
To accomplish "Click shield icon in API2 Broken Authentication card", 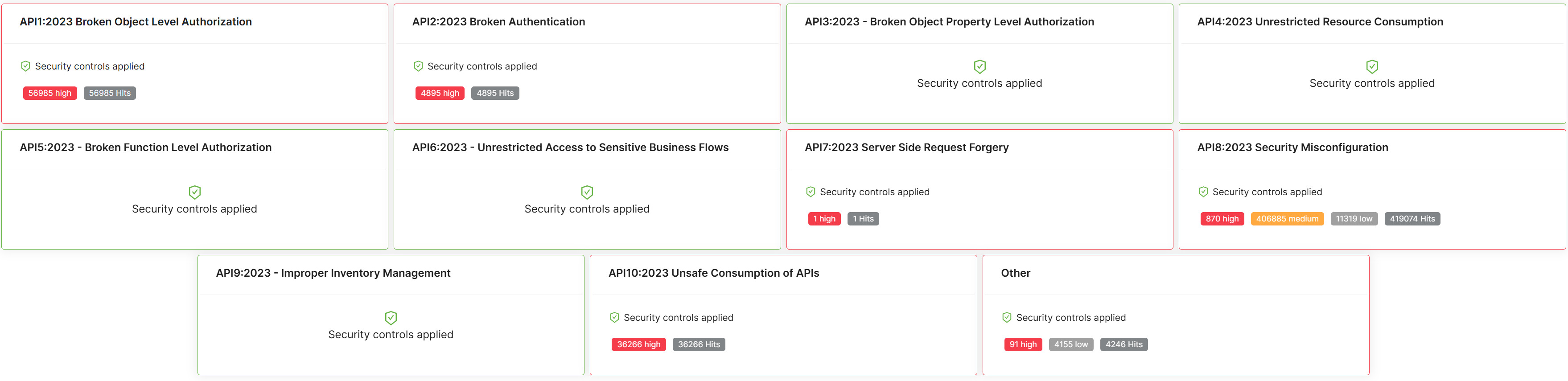I will 418,66.
